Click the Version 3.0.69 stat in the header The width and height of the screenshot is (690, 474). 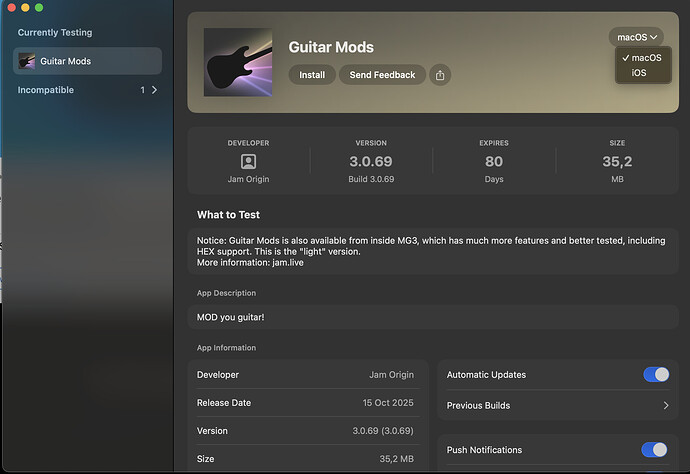point(371,161)
